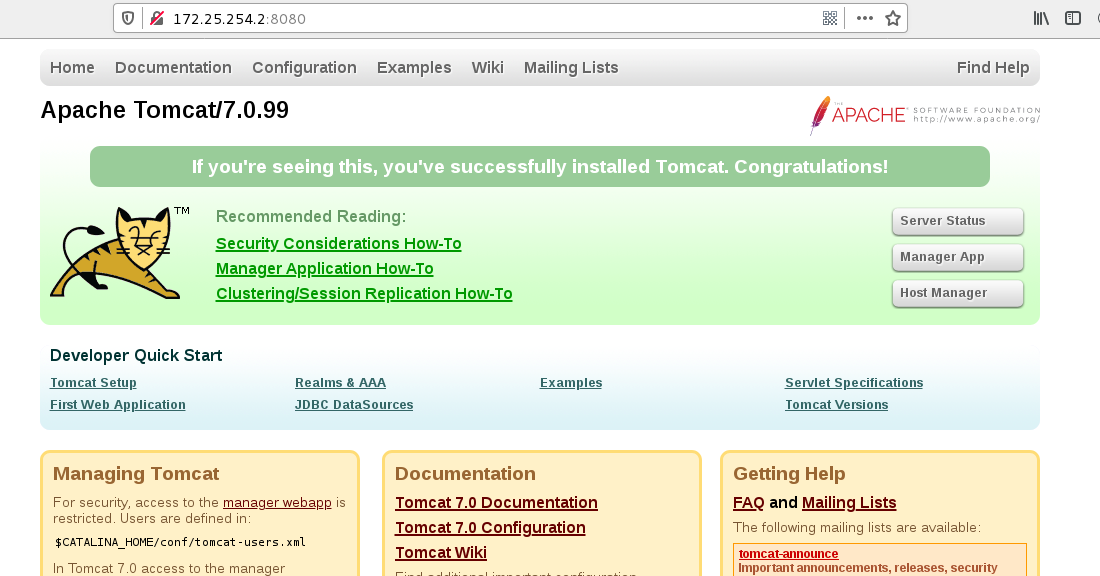Click the Host Manager button
Viewport: 1100px width, 576px height.
[x=958, y=293]
